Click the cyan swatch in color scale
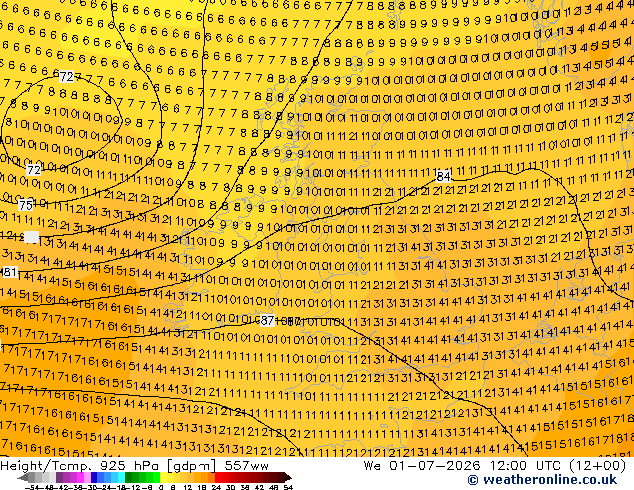This screenshot has width=634, height=490. pos(122,478)
